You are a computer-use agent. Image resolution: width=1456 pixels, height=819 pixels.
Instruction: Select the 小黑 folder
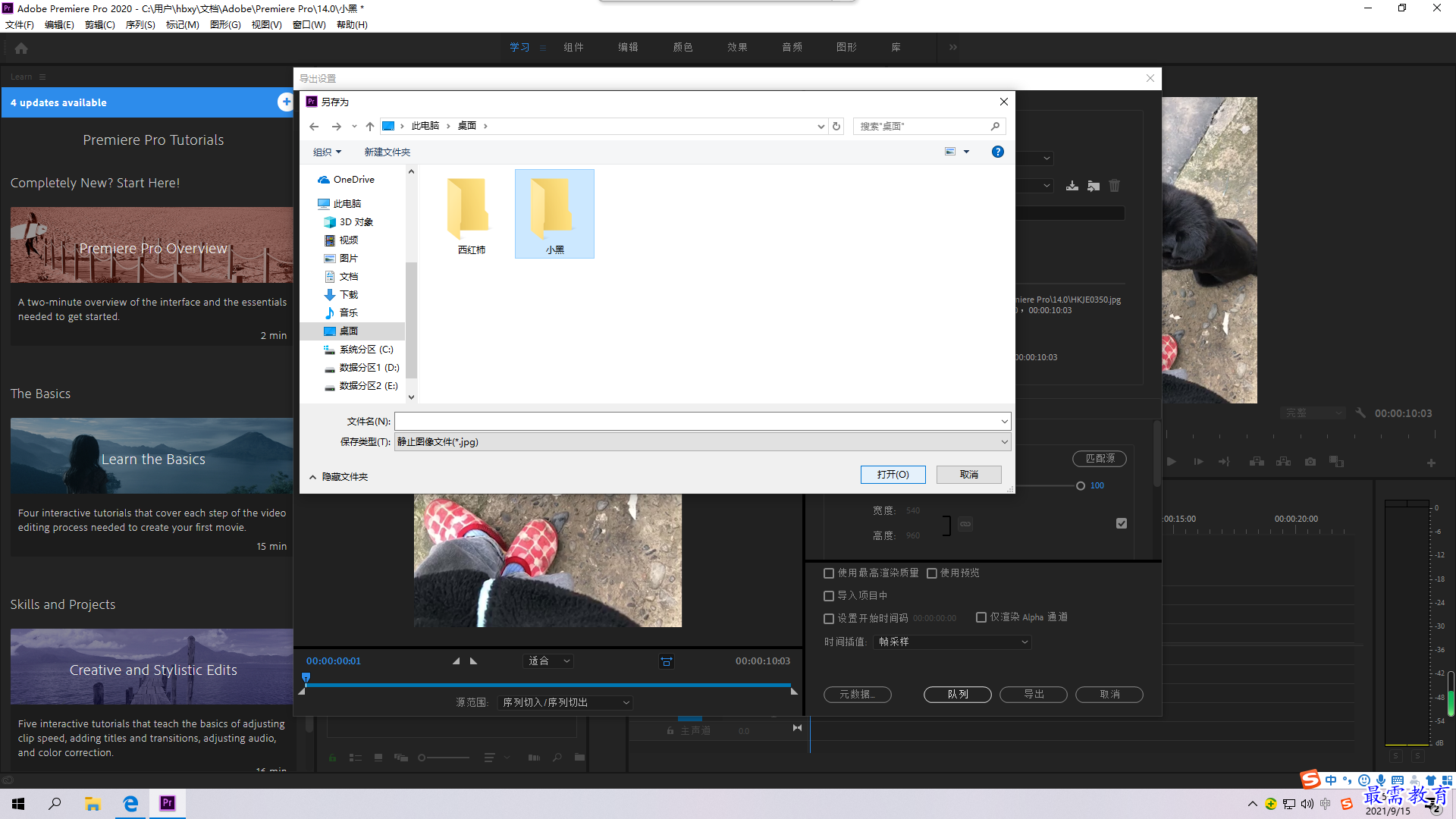(554, 215)
